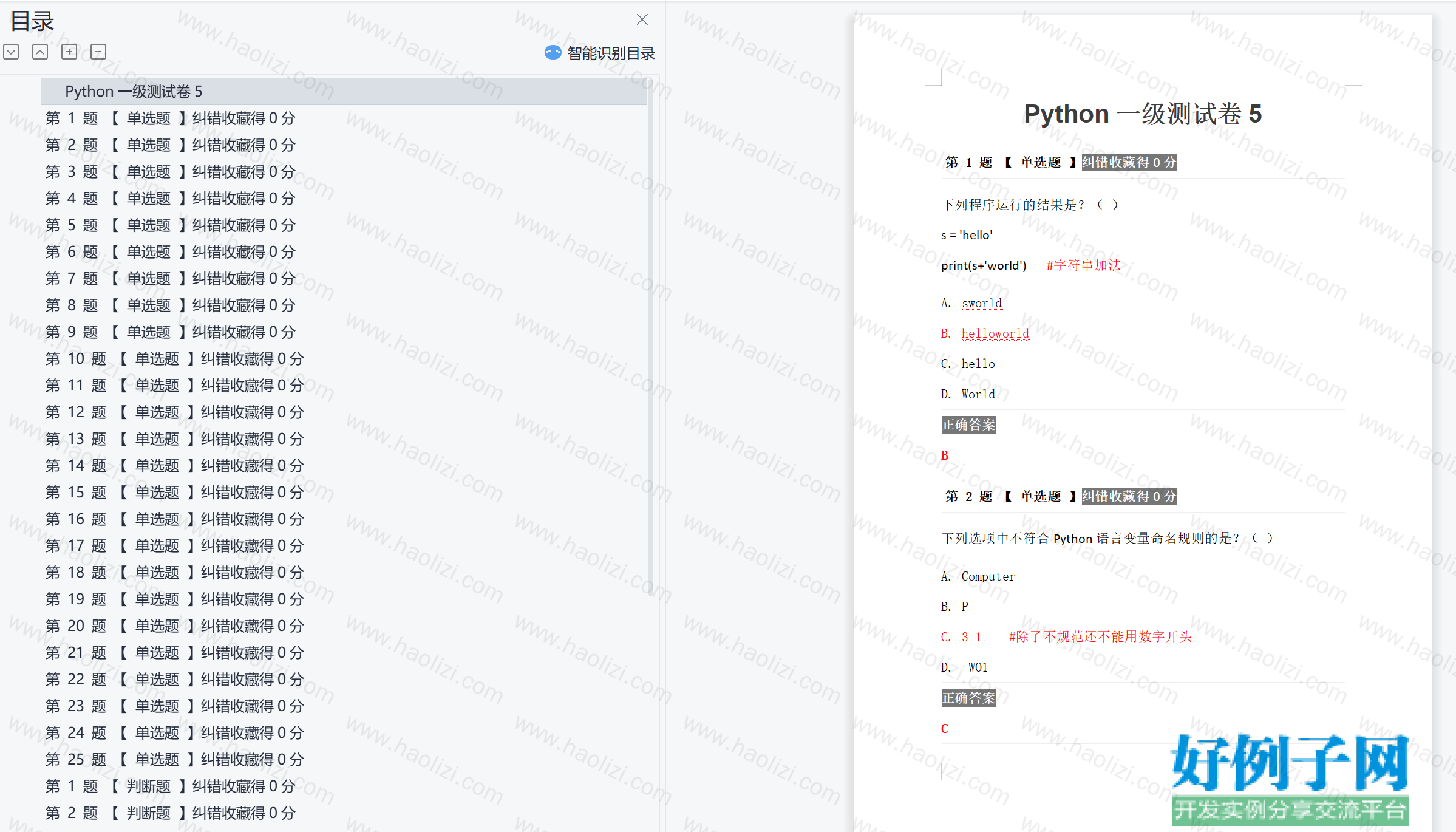
Task: Open outline entry 第 2 题 【判断题】
Action: [x=171, y=813]
